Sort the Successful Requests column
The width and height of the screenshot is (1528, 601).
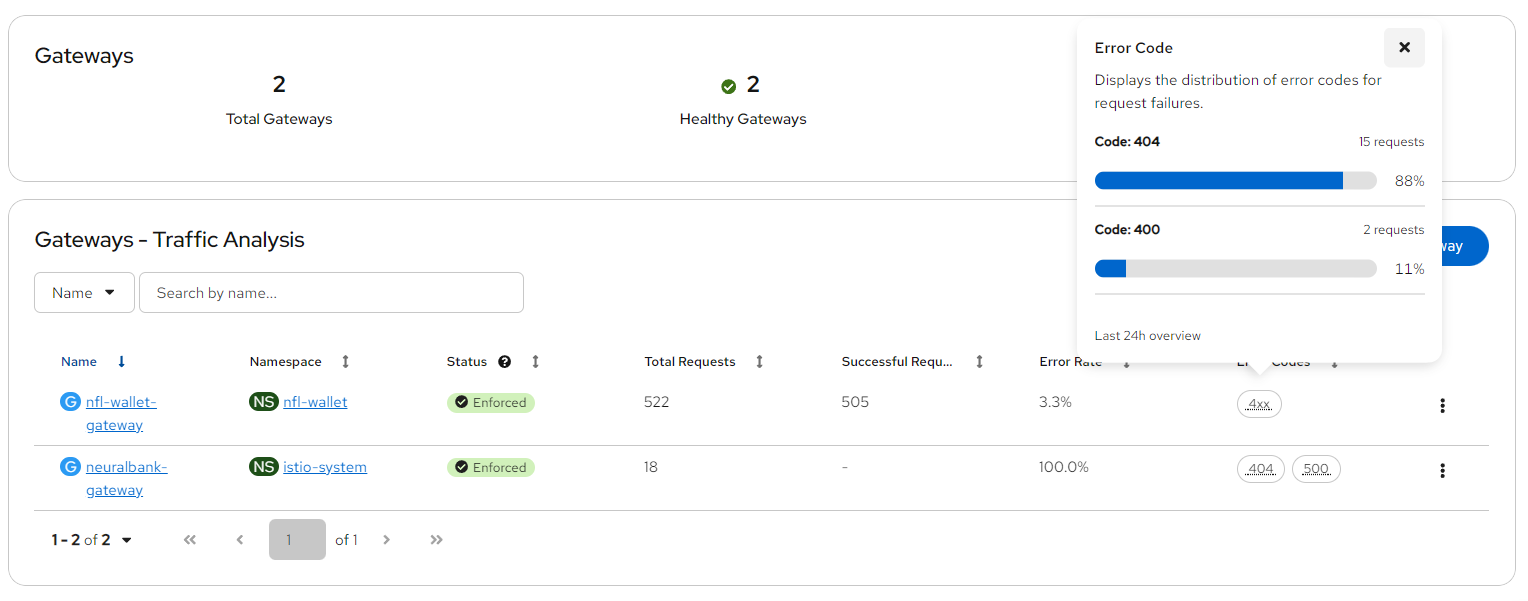(x=979, y=362)
